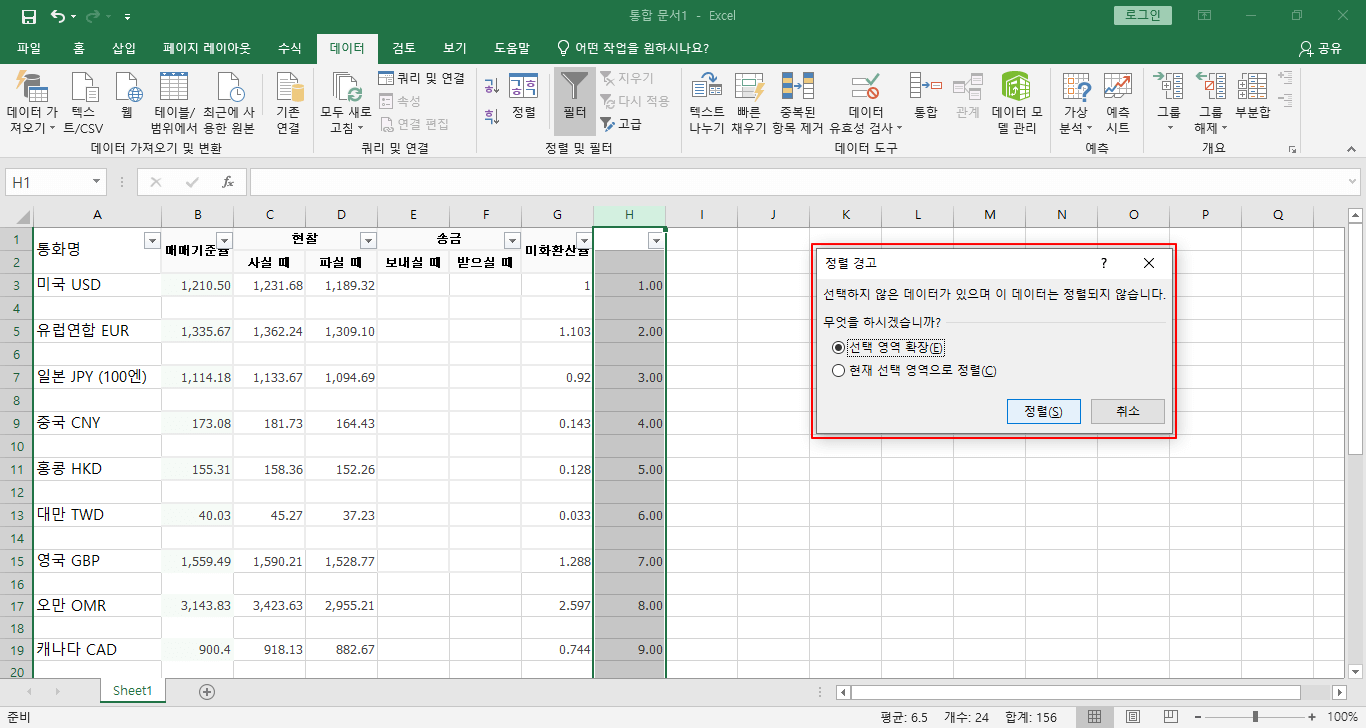Open the Page Layout (페이지 레이아웃) tab

pyautogui.click(x=207, y=48)
